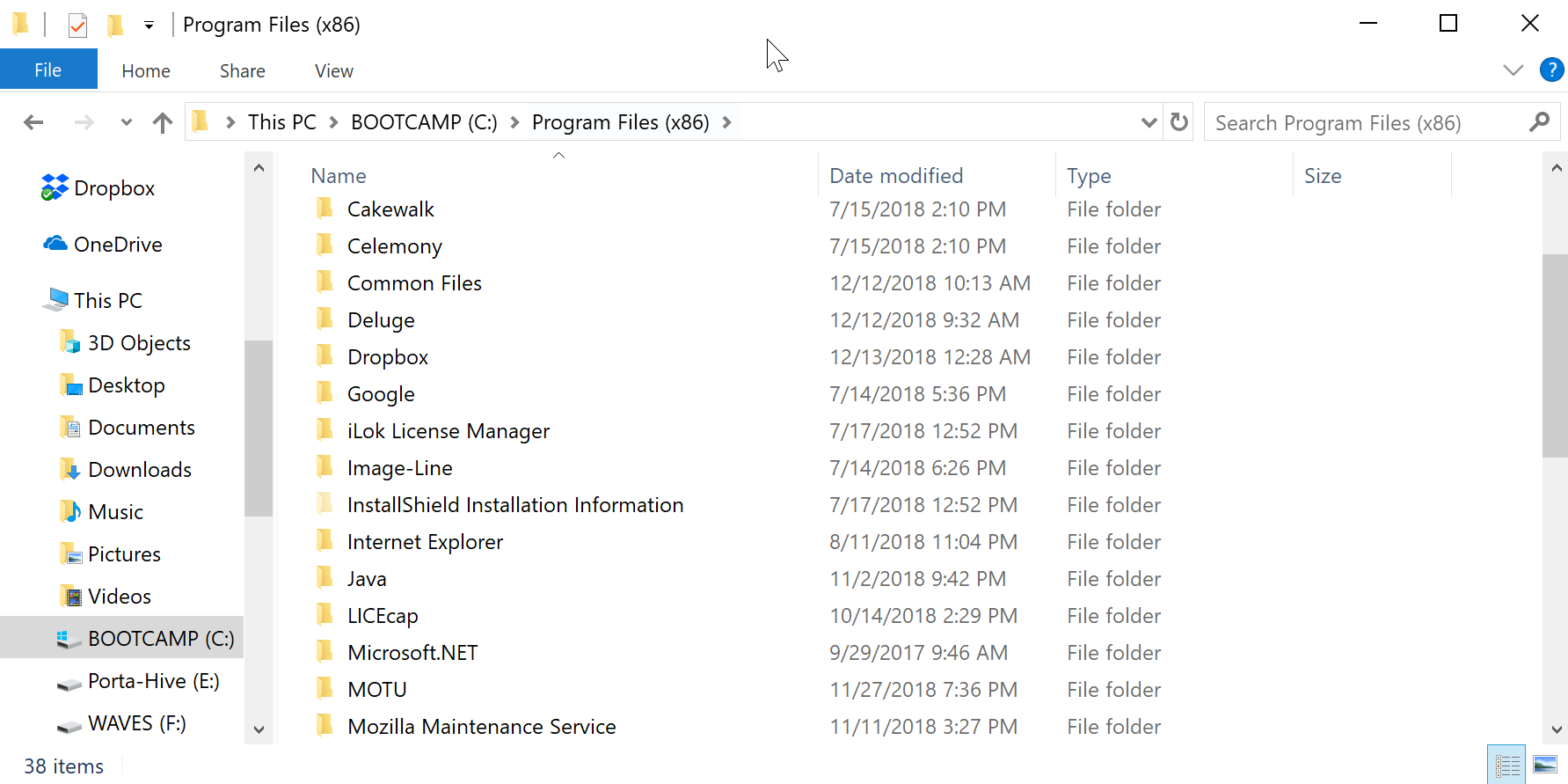Click the file list scroll down arrow
This screenshot has width=1568, height=784.
tap(1556, 729)
